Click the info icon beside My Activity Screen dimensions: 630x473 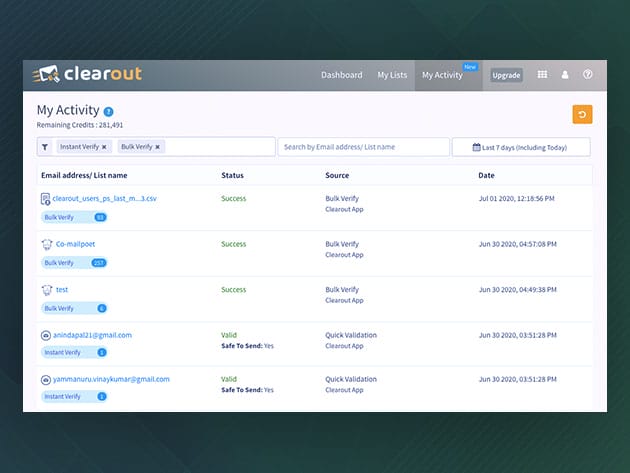[x=108, y=111]
